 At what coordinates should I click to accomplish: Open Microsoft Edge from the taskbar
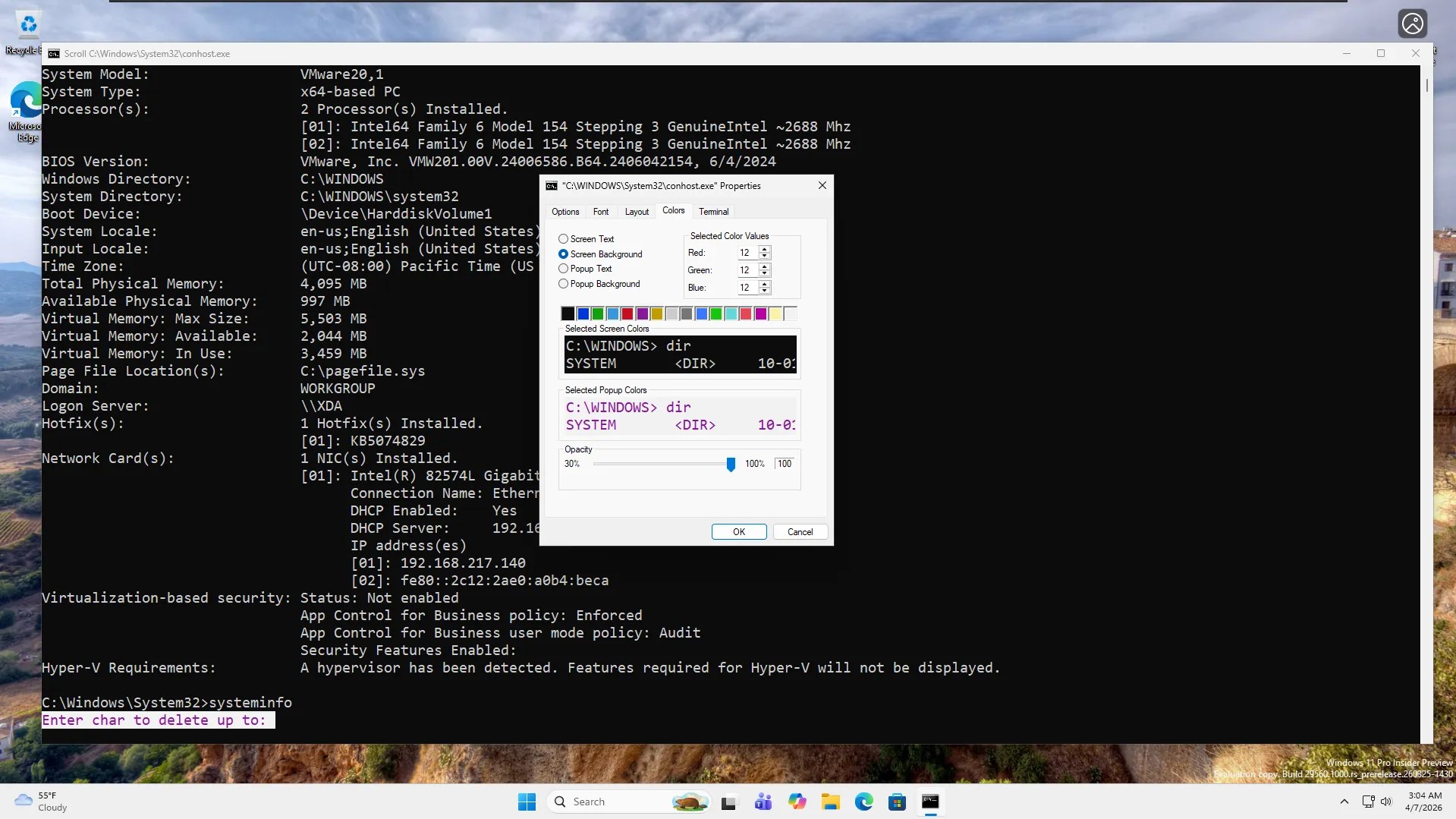(864, 801)
